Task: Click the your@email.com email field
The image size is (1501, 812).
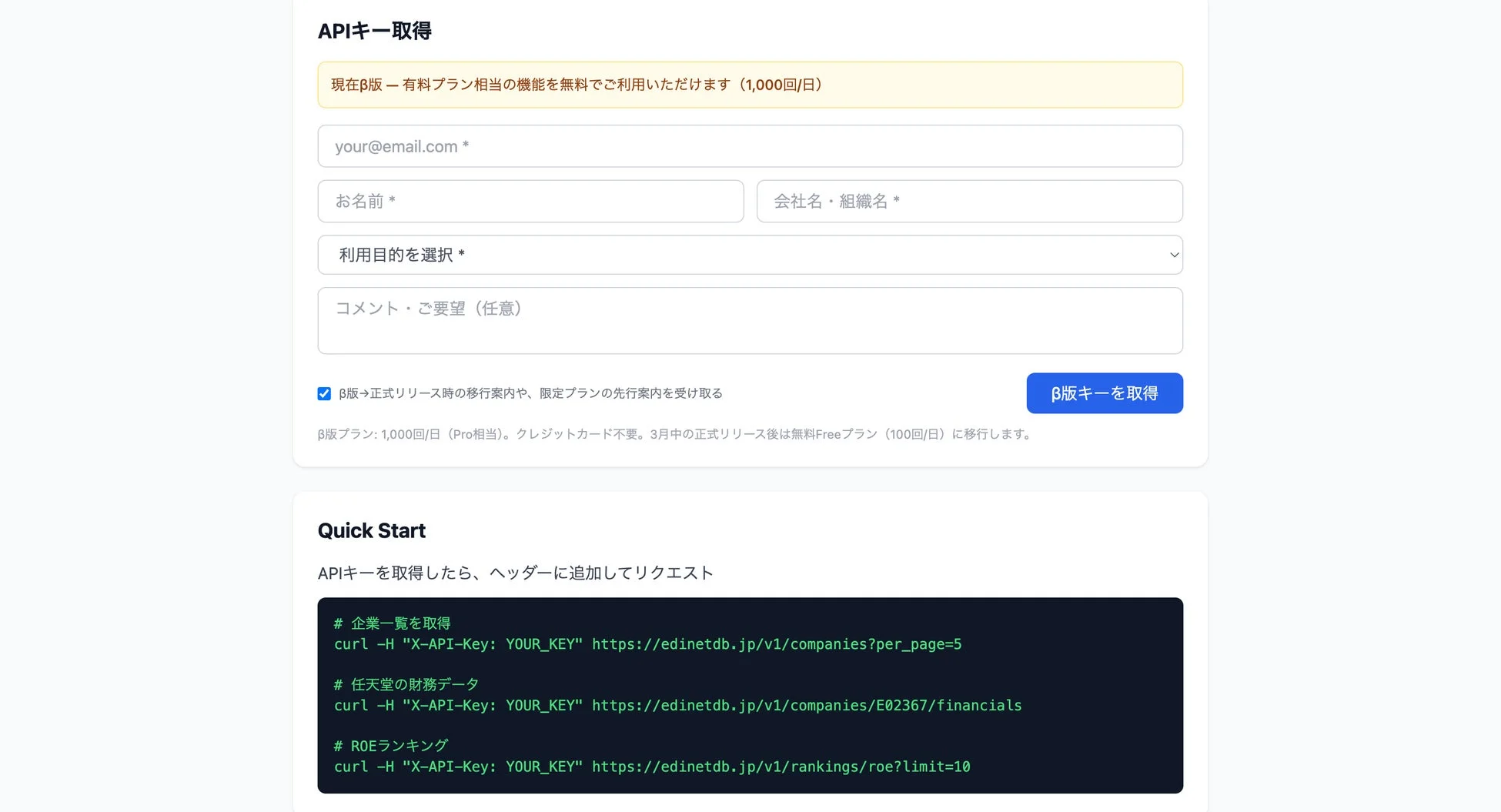Action: (750, 145)
